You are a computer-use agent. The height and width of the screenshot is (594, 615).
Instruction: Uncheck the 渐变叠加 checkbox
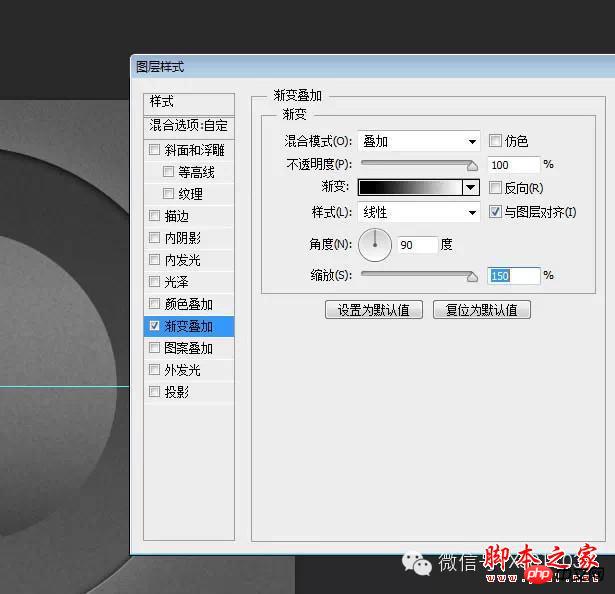(155, 326)
